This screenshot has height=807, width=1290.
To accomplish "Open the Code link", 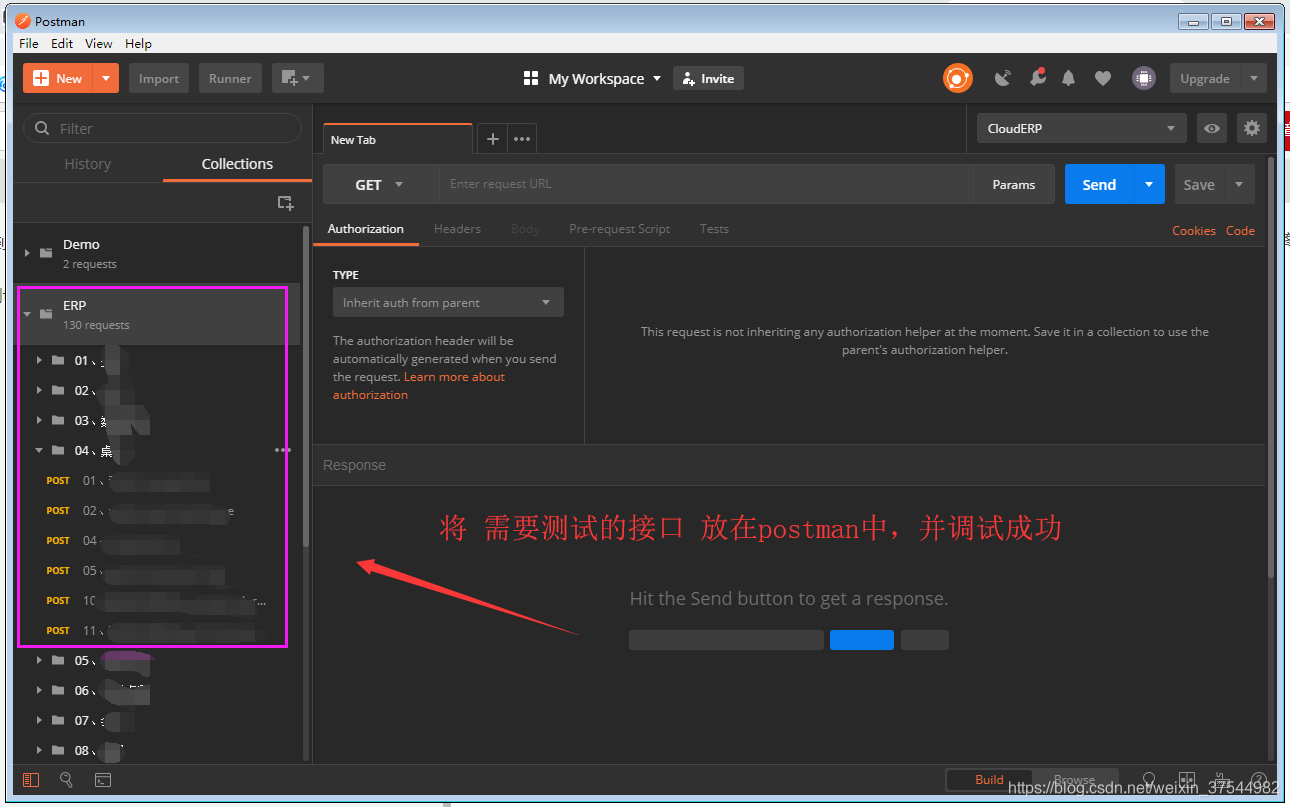I will (1240, 230).
